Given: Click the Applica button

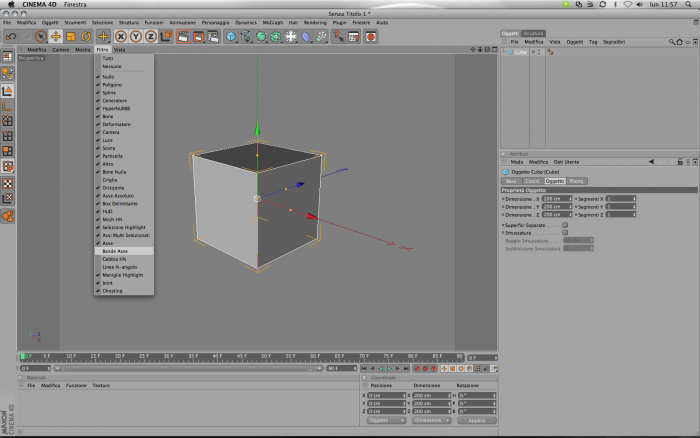Looking at the screenshot, I should 477,420.
